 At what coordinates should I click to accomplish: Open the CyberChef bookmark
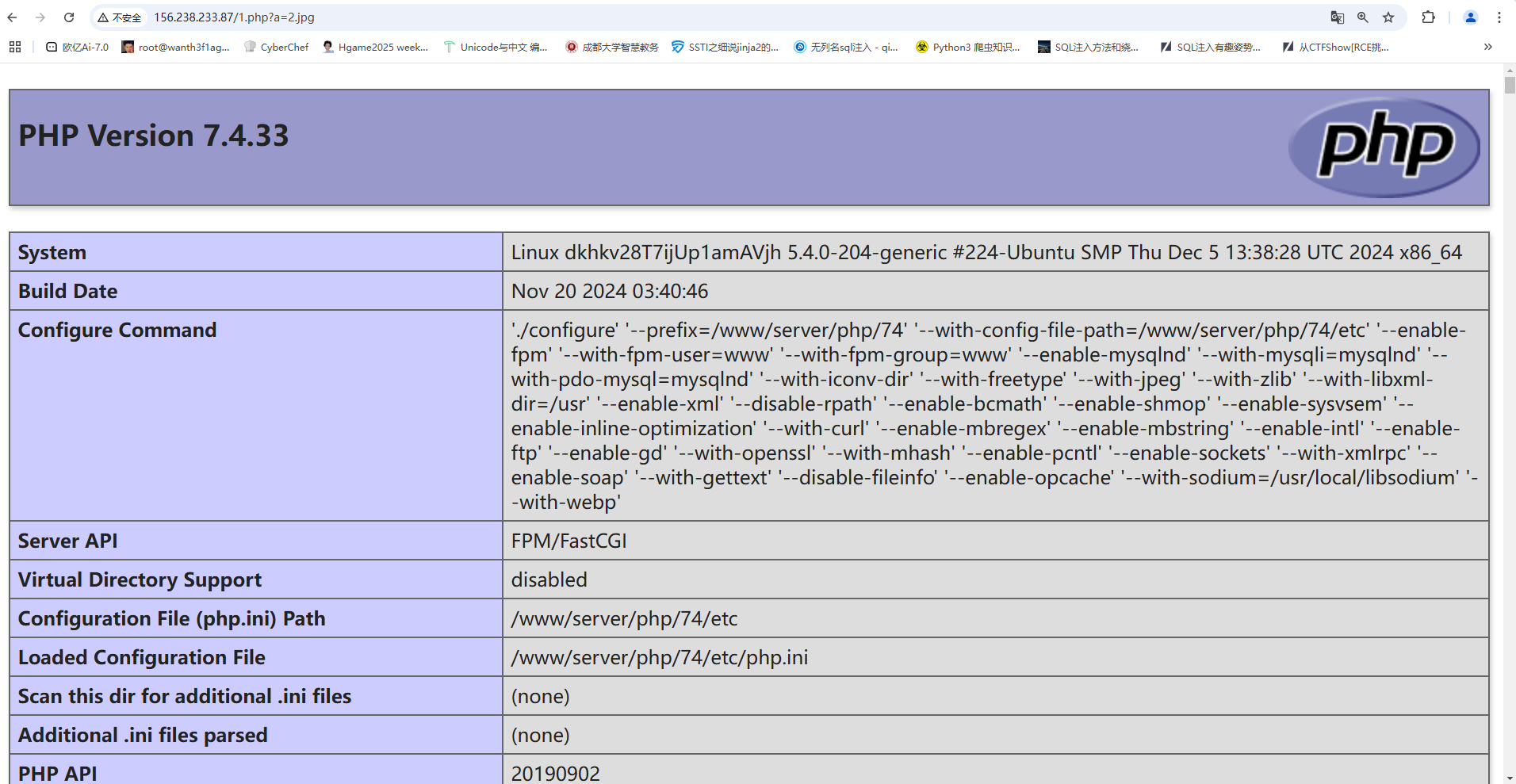coord(277,48)
